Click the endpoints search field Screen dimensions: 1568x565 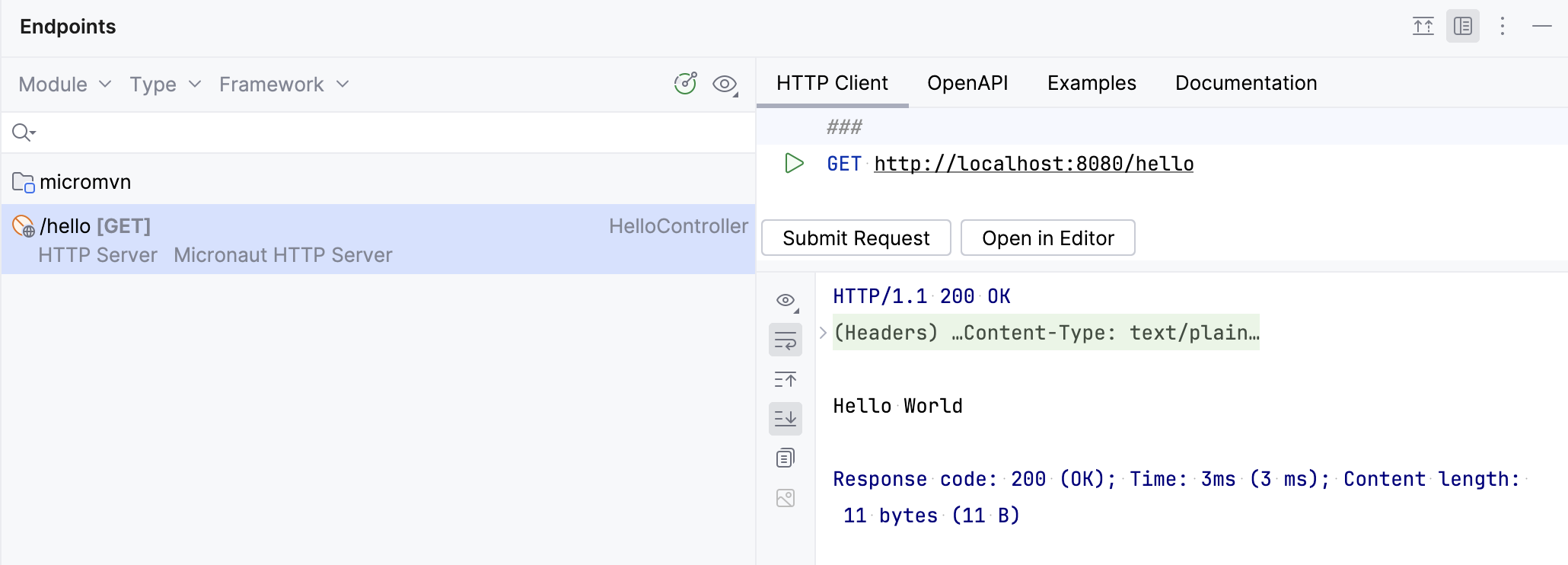tap(381, 133)
